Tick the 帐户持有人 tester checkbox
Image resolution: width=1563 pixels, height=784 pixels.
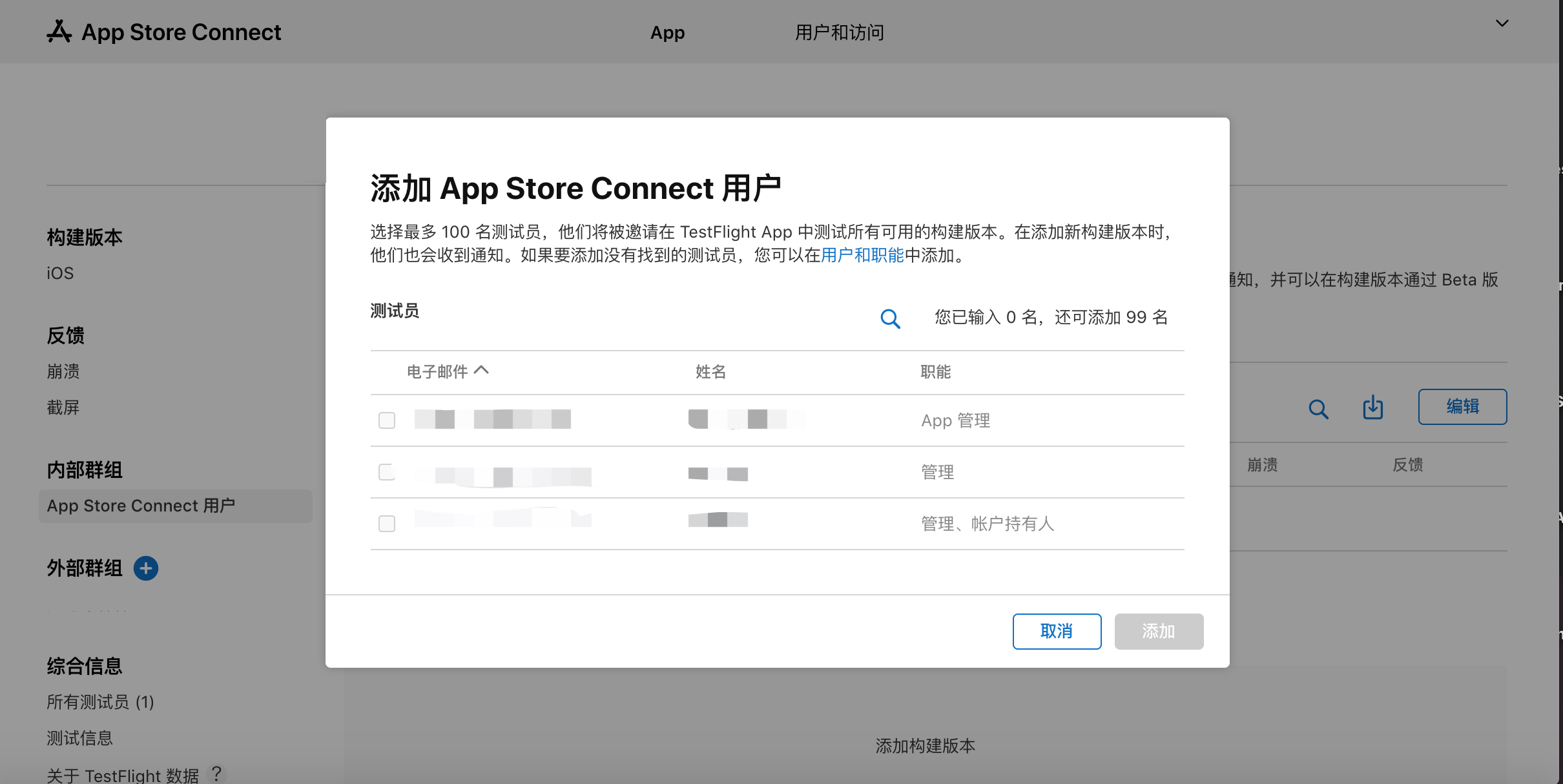click(387, 524)
